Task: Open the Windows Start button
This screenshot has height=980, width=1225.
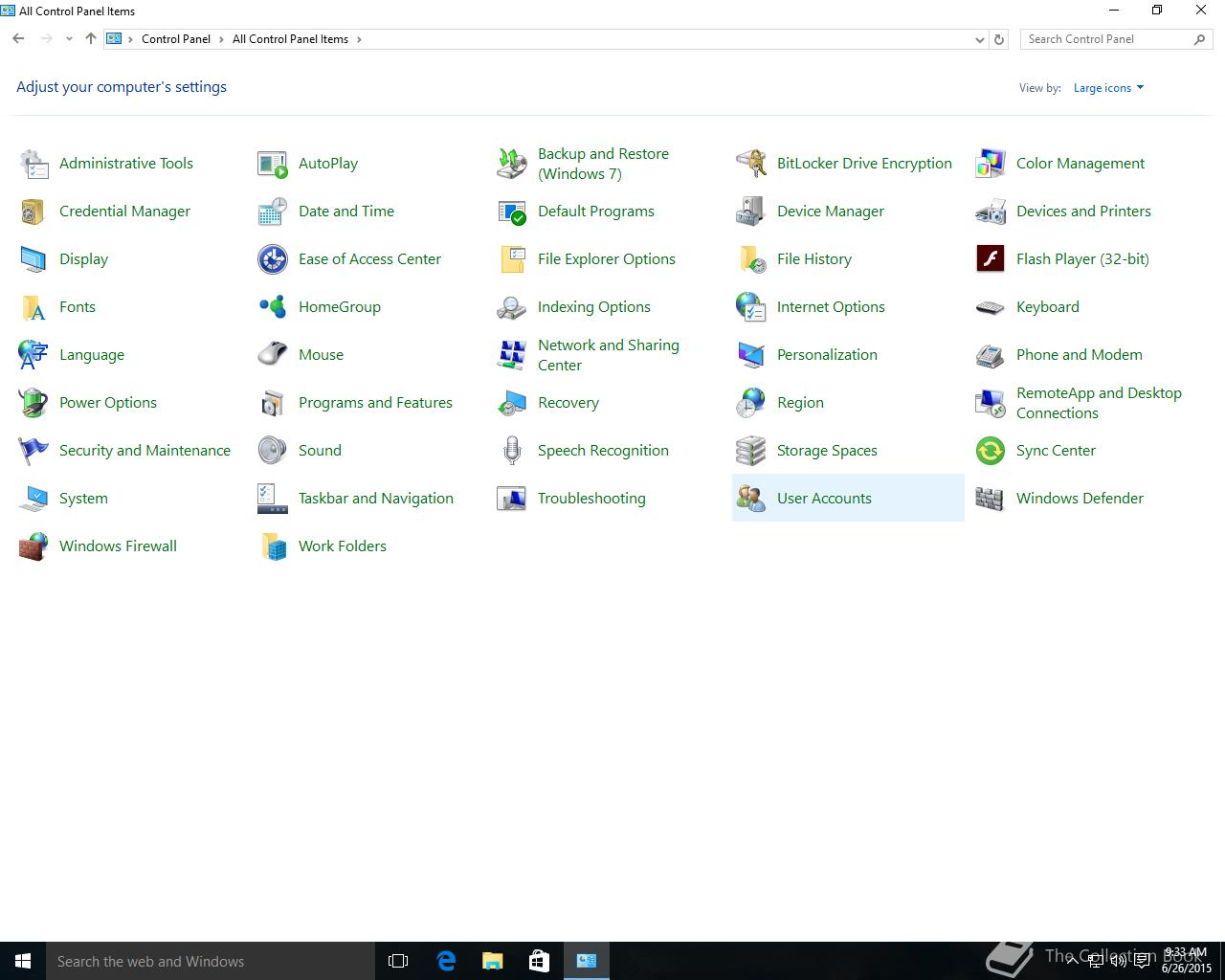Action: (23, 961)
